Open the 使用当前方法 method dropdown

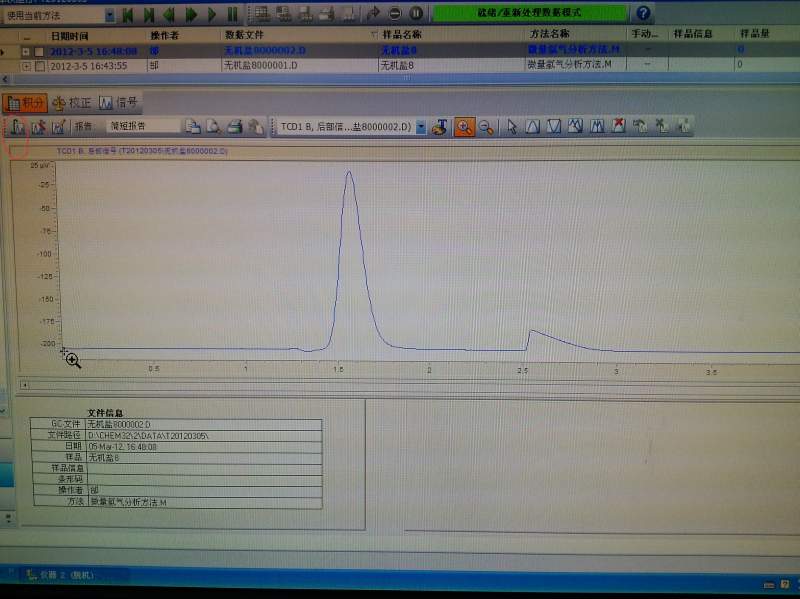coord(110,16)
